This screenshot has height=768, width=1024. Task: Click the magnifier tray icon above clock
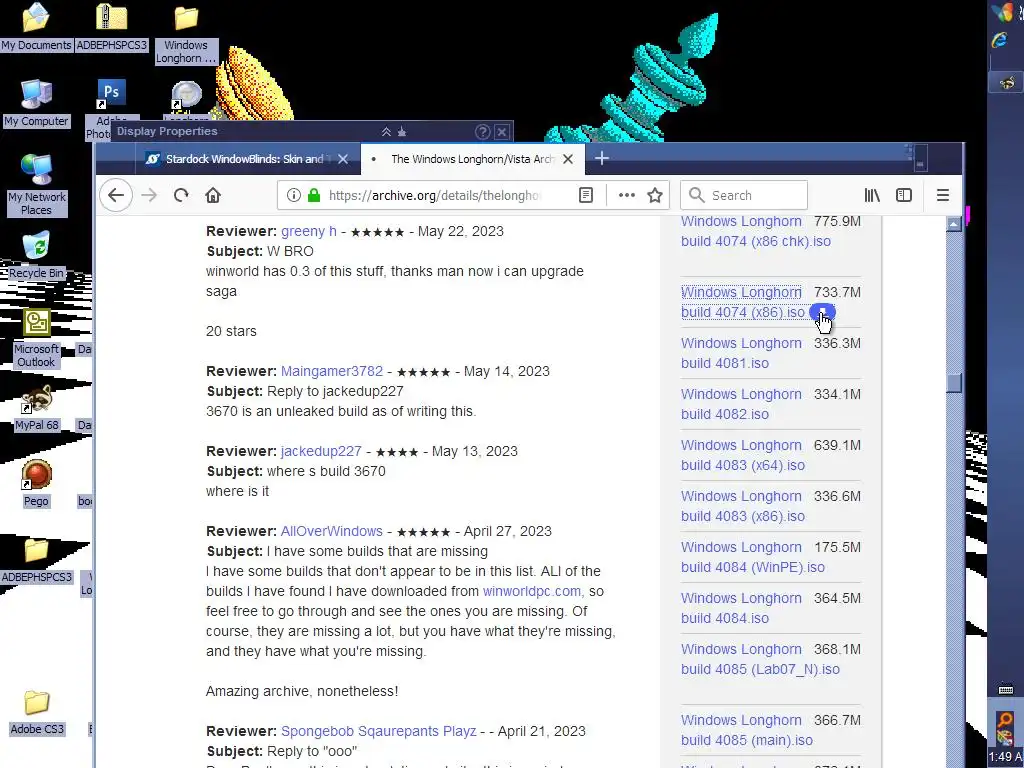(x=1005, y=720)
